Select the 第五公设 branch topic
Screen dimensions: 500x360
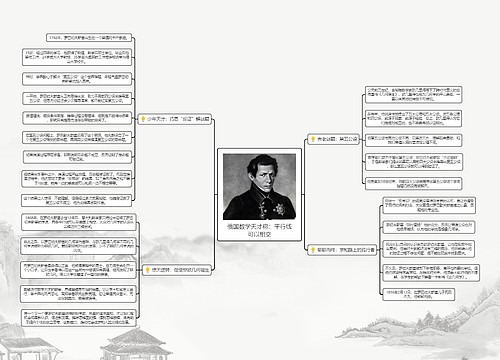point(334,139)
